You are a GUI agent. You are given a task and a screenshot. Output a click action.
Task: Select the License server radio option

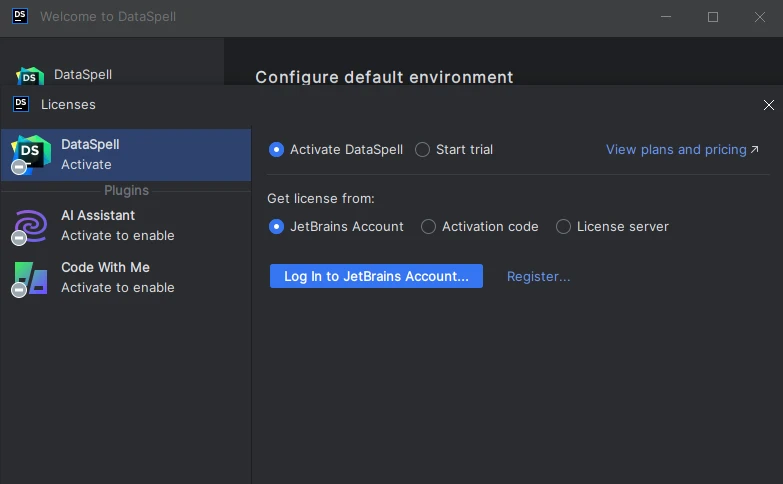point(564,227)
